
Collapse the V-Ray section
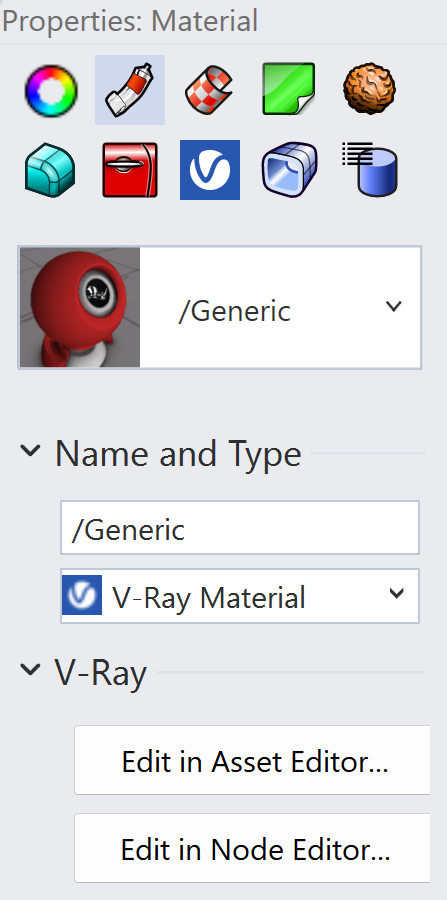(30, 669)
